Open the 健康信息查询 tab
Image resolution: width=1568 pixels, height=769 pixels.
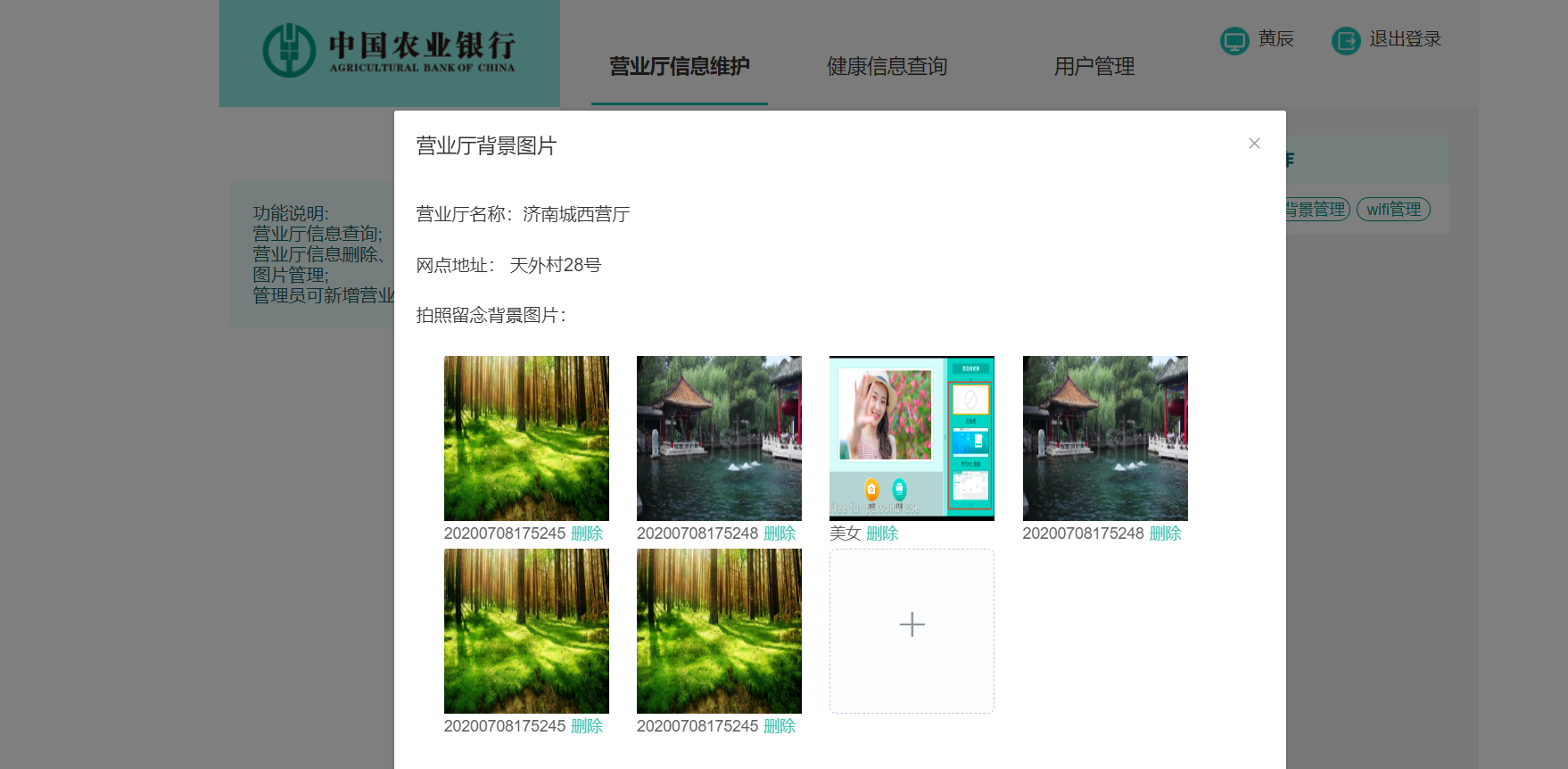click(887, 66)
